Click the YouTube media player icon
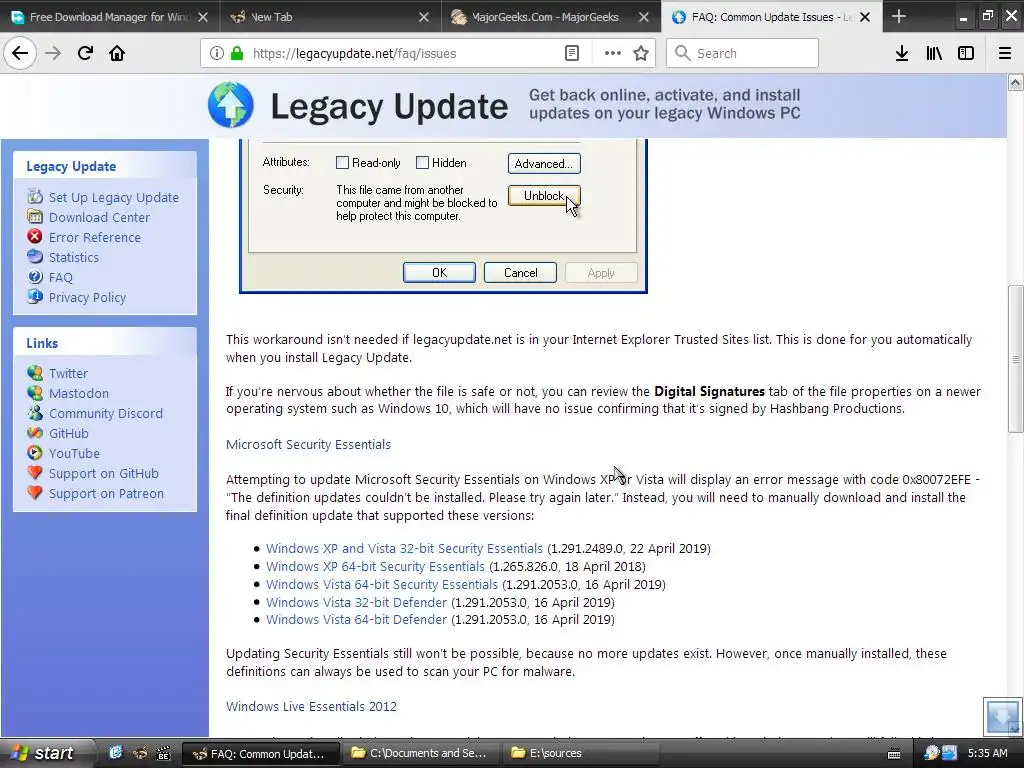Screen dimensions: 1024x768 35,453
